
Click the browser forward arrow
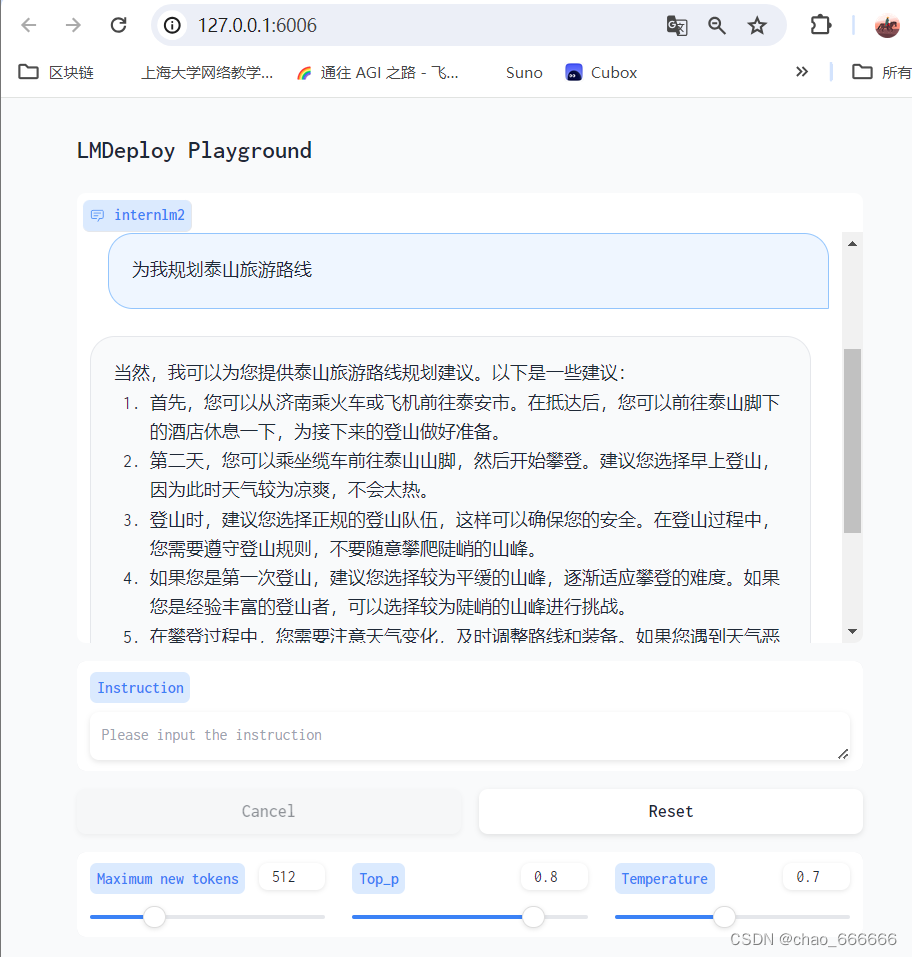[73, 25]
